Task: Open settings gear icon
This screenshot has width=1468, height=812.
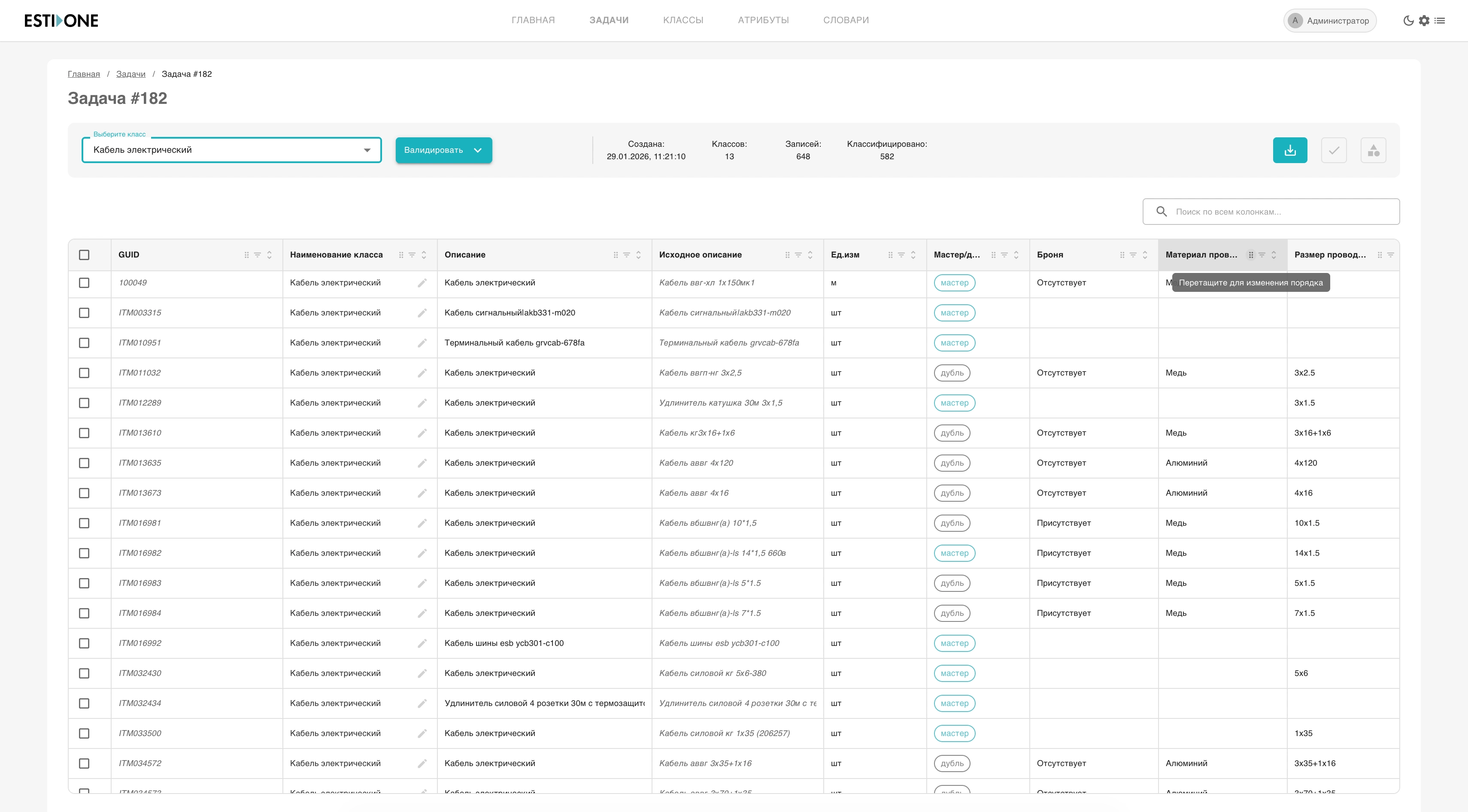Action: click(1424, 21)
